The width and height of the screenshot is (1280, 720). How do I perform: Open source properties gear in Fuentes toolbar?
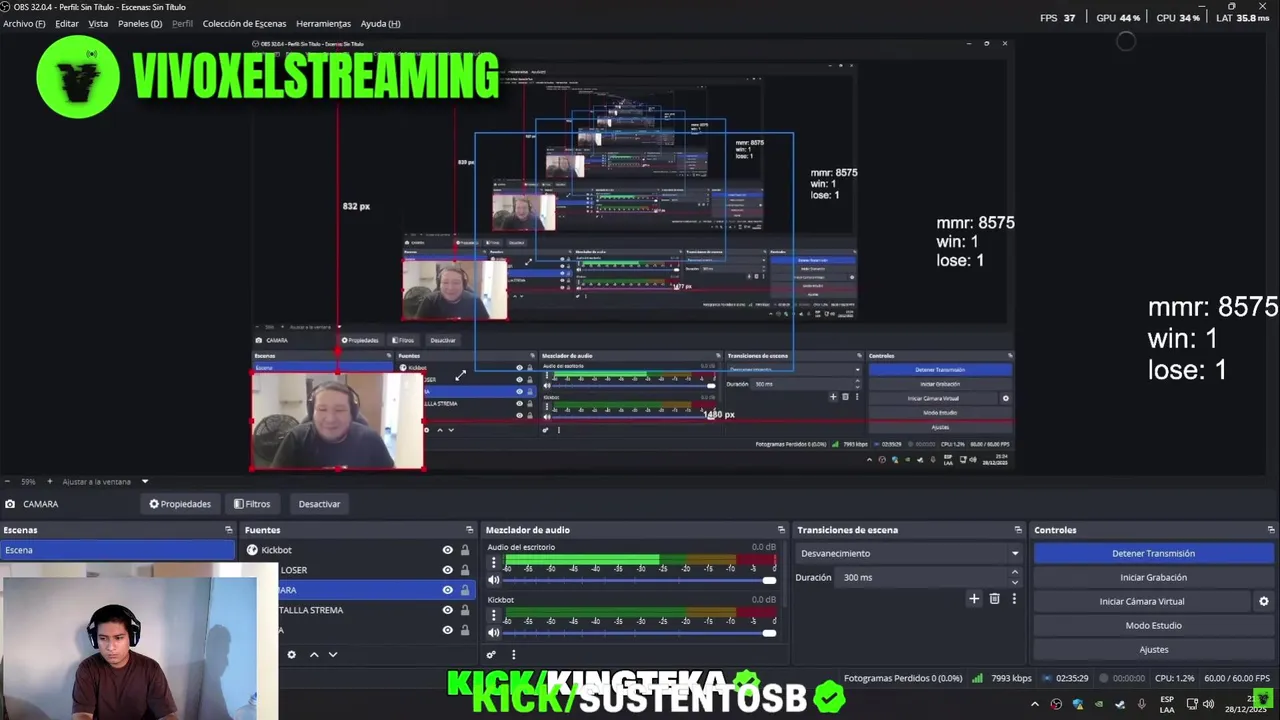[x=291, y=655]
